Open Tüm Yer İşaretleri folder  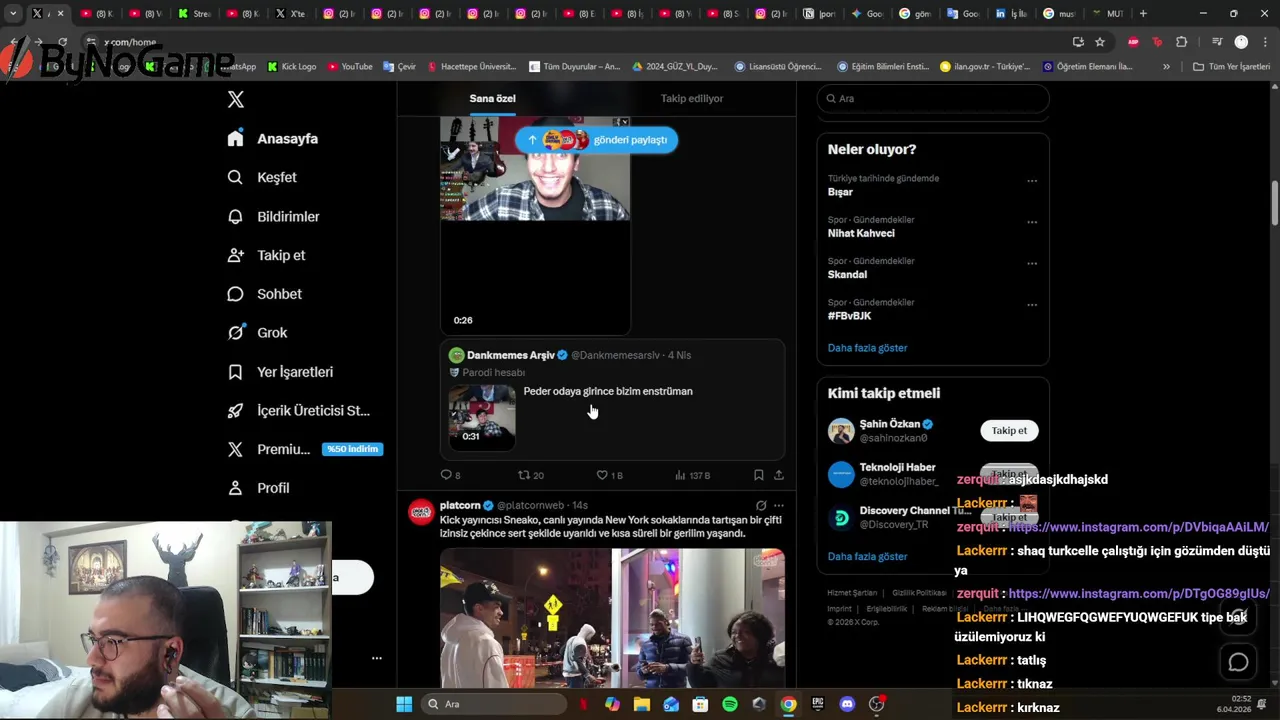click(1231, 67)
